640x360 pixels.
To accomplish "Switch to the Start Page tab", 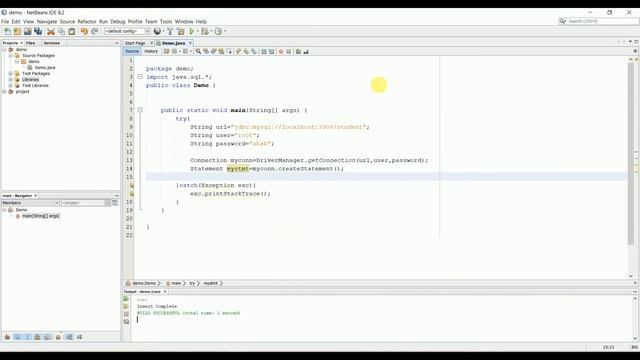I will (135, 43).
